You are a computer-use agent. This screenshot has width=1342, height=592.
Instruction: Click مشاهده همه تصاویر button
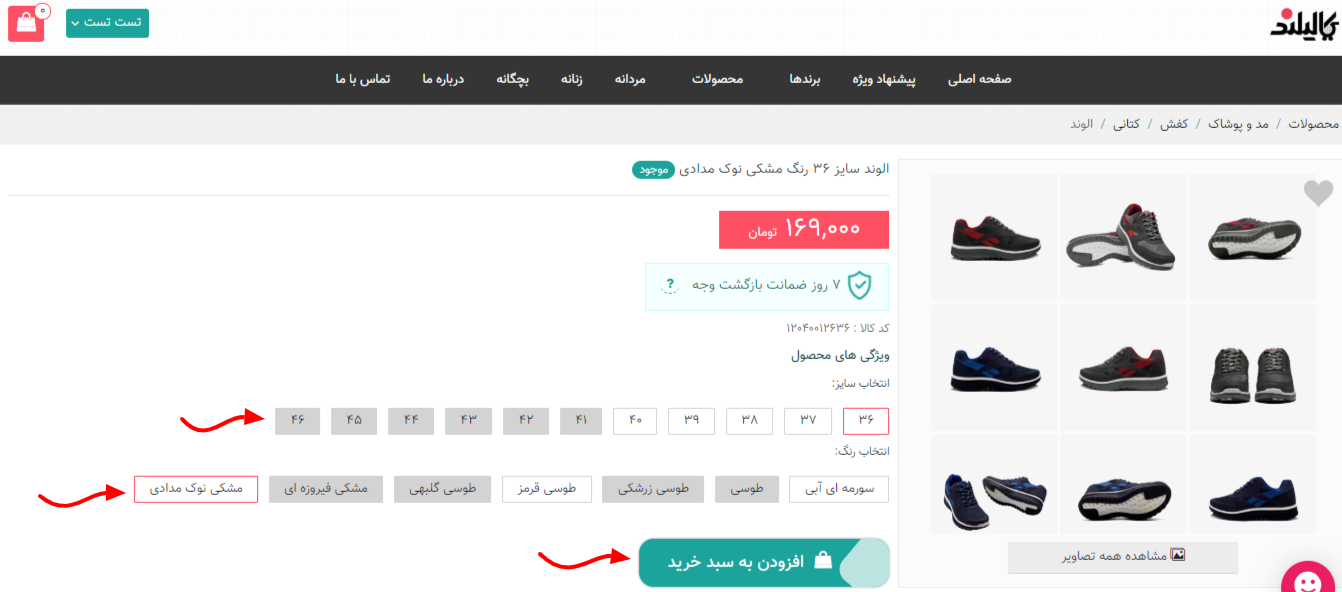[1123, 557]
